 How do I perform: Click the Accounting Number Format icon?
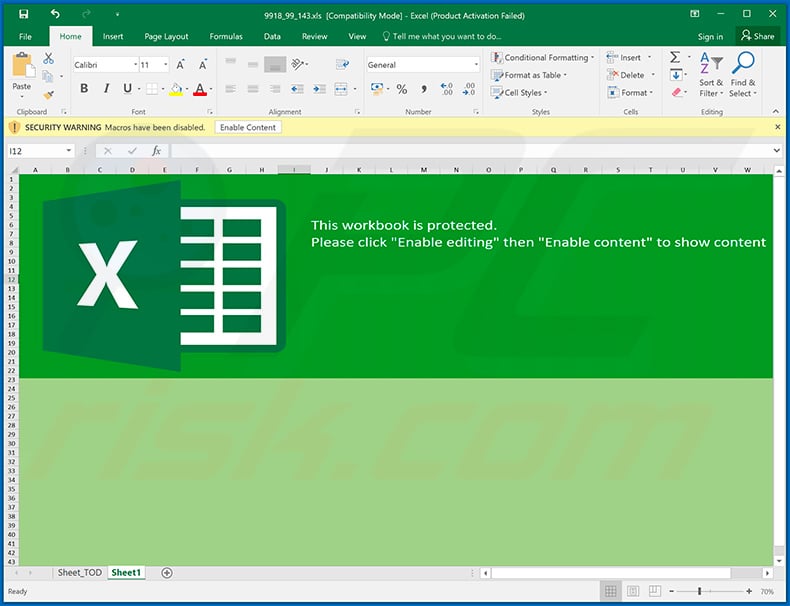click(x=376, y=89)
